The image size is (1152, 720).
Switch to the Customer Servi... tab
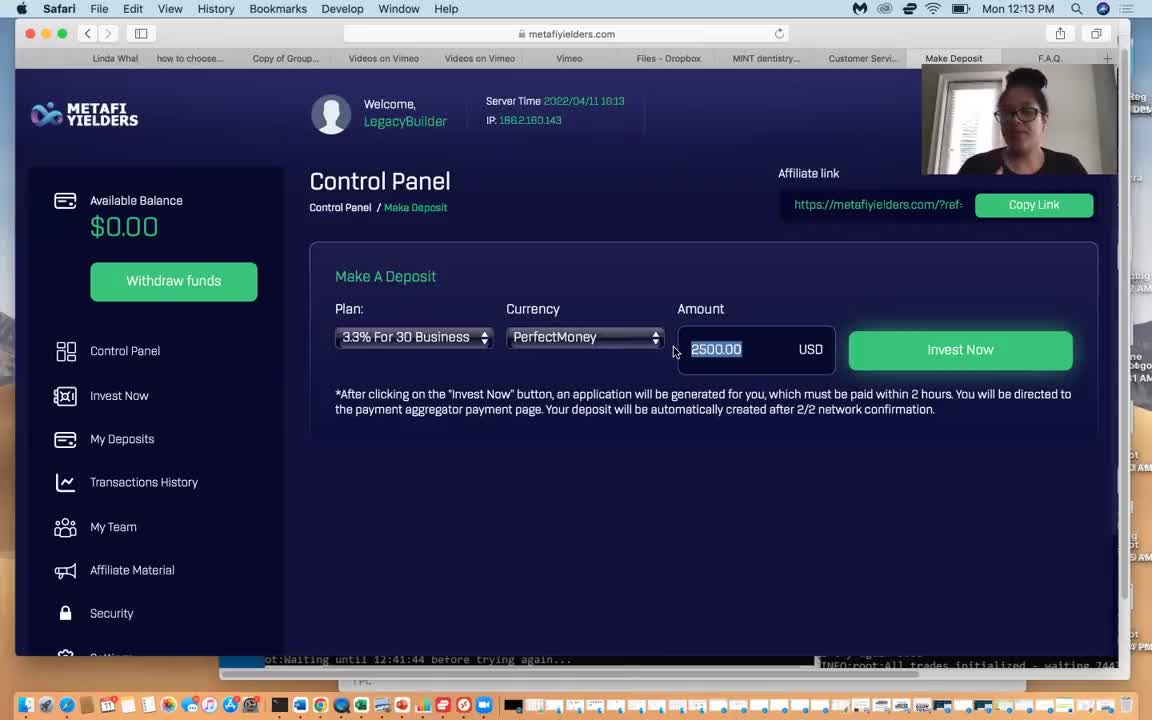tap(863, 58)
